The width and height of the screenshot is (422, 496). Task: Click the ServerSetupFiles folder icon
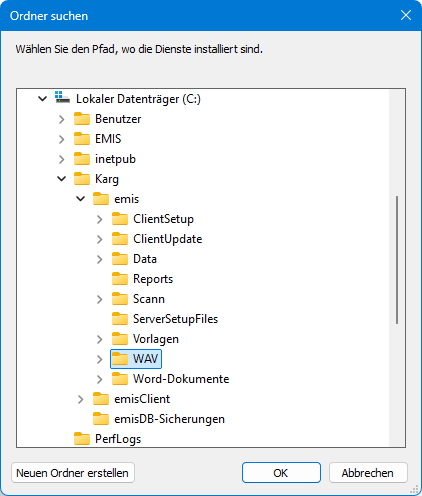120,319
